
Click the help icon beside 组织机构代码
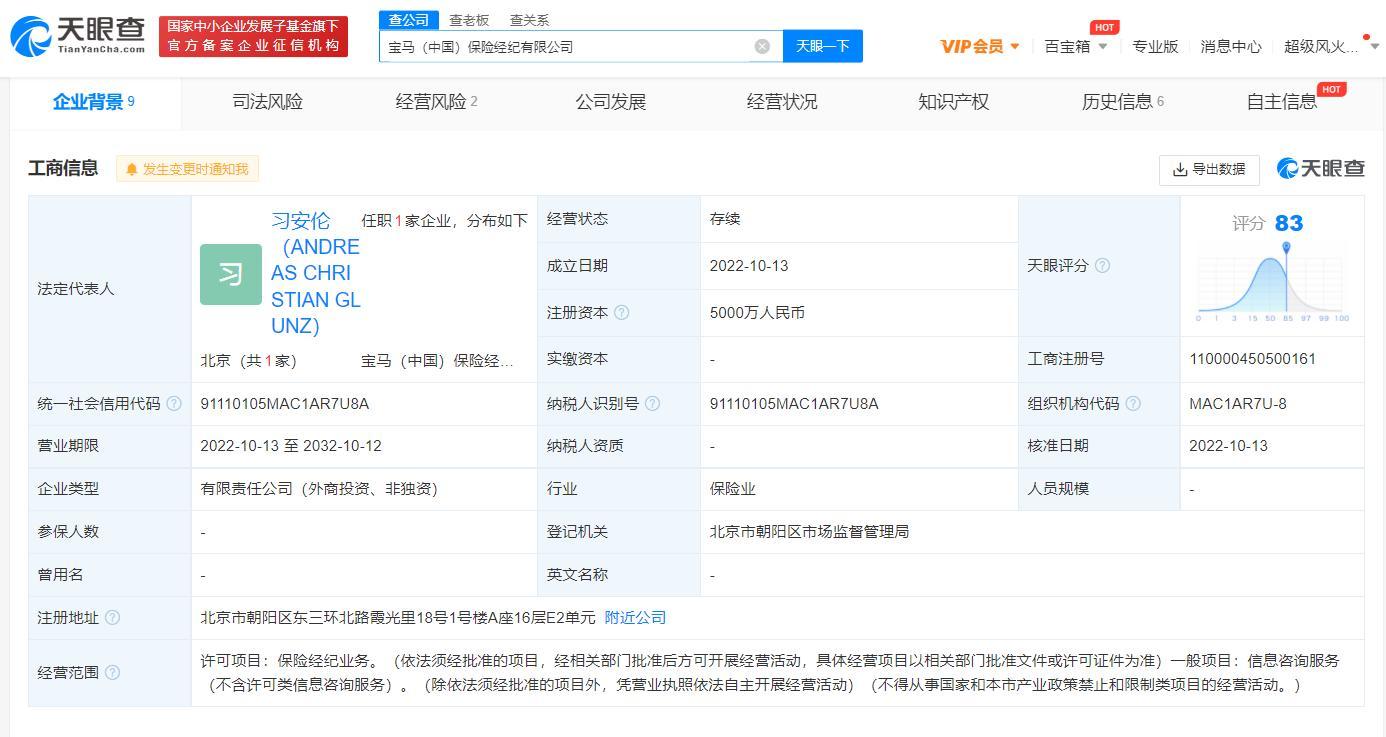click(x=1133, y=404)
